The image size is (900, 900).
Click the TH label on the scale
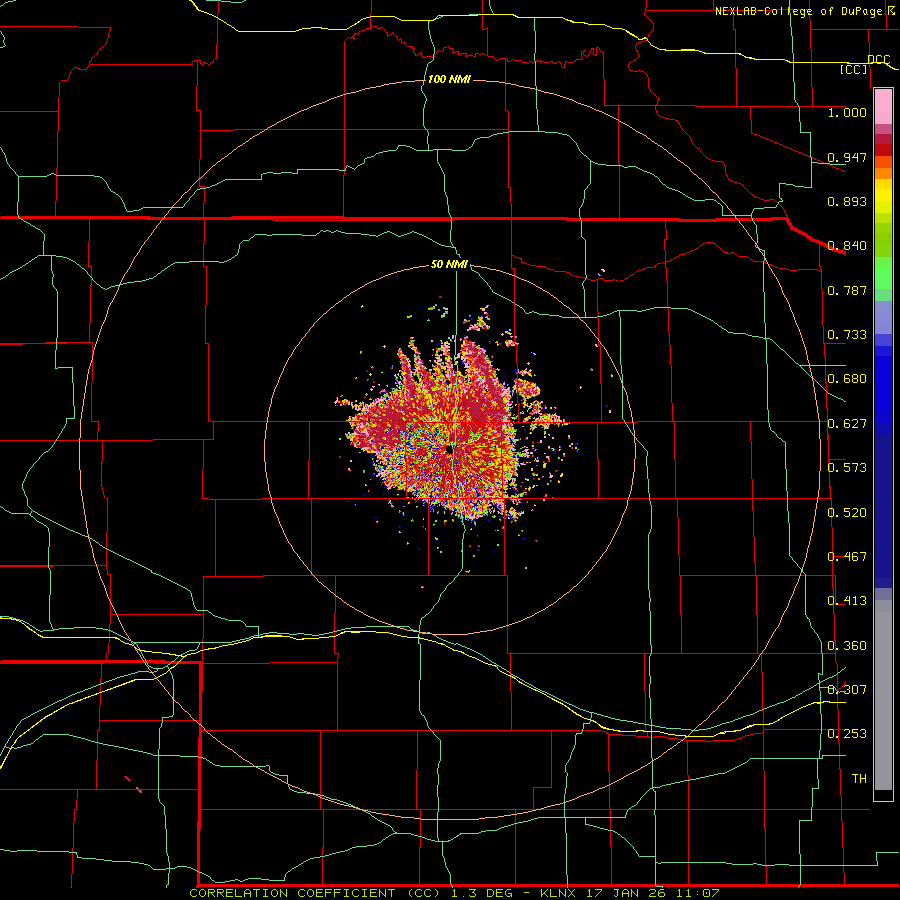click(859, 779)
